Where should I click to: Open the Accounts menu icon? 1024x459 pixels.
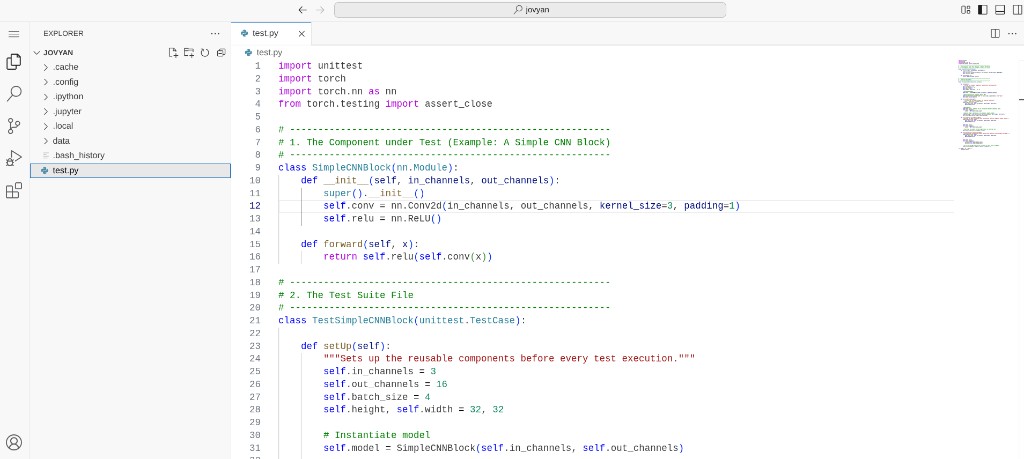(x=14, y=442)
